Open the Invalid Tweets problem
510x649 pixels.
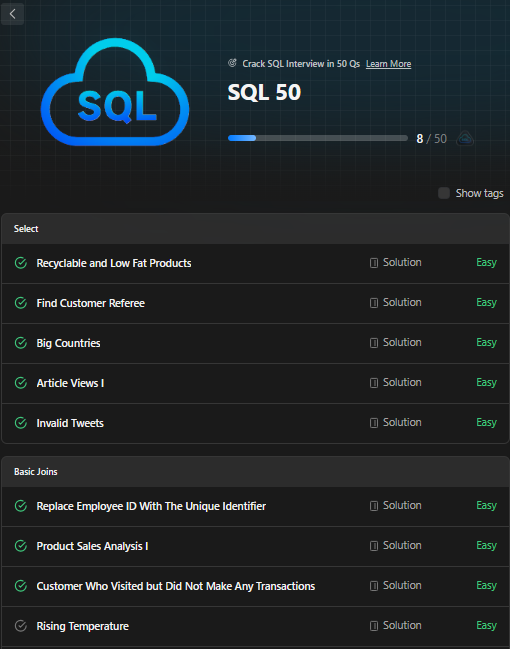tap(70, 423)
